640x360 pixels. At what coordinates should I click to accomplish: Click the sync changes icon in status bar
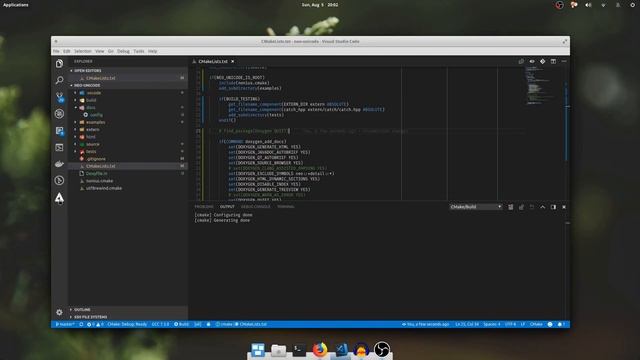[81, 324]
